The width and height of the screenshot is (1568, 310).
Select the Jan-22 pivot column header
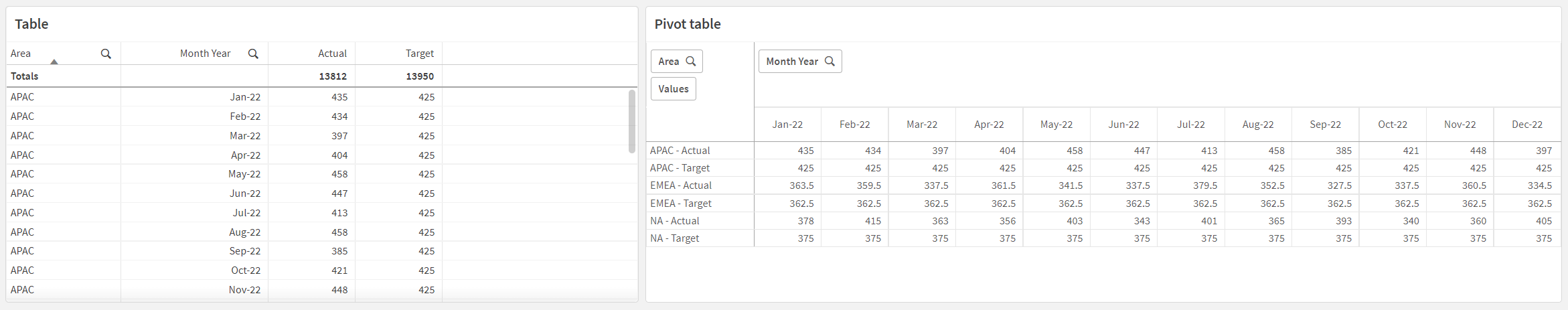[x=787, y=125]
